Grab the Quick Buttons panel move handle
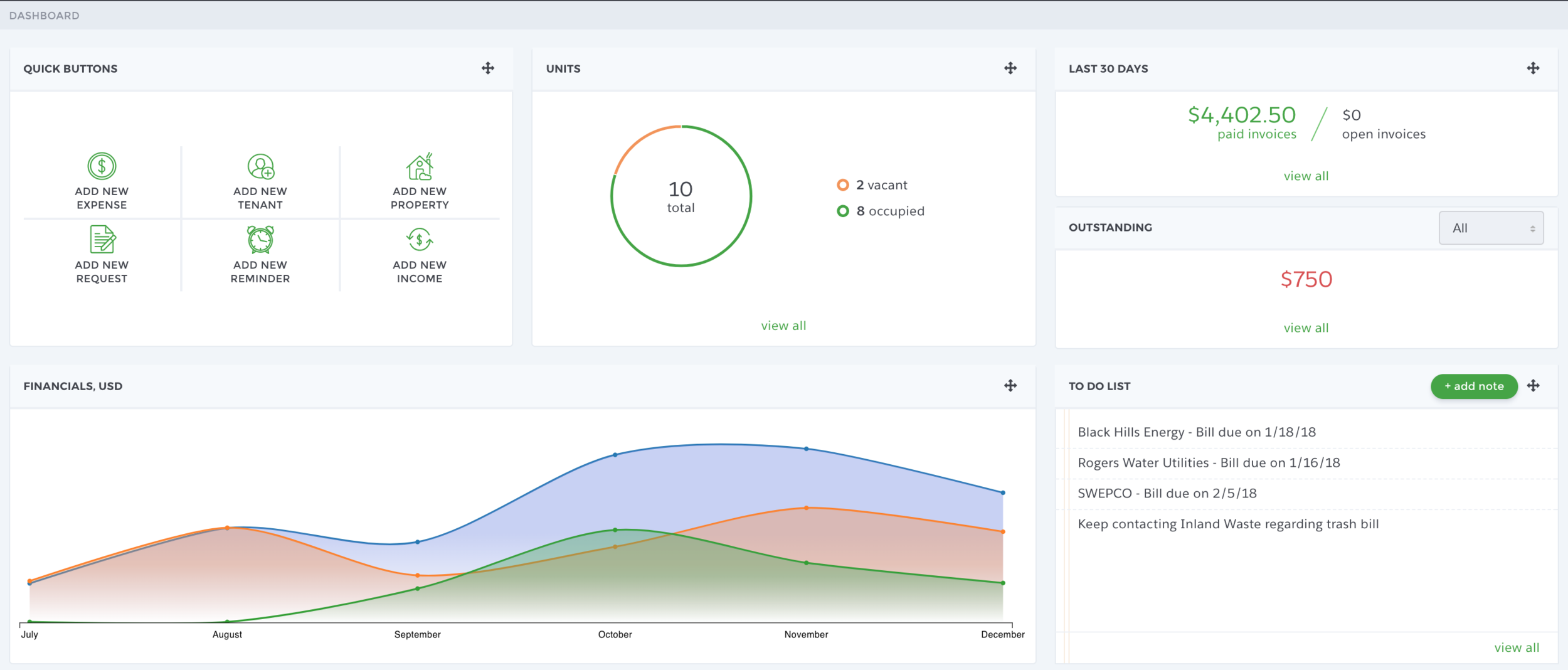 (x=488, y=68)
